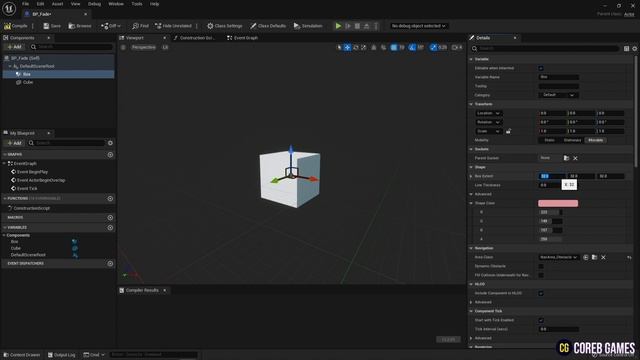Add a new function with plus icon
Viewport: 640px width, 360px height.
coord(110,198)
